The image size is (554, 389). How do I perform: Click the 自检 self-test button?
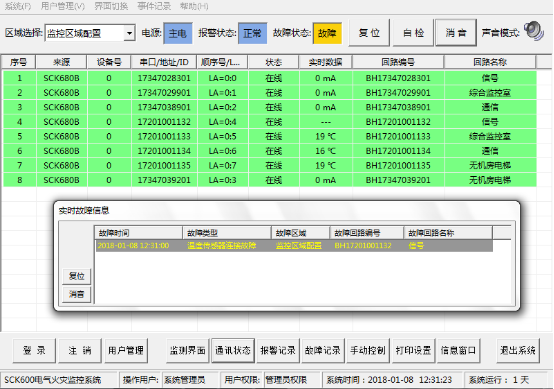(x=413, y=33)
